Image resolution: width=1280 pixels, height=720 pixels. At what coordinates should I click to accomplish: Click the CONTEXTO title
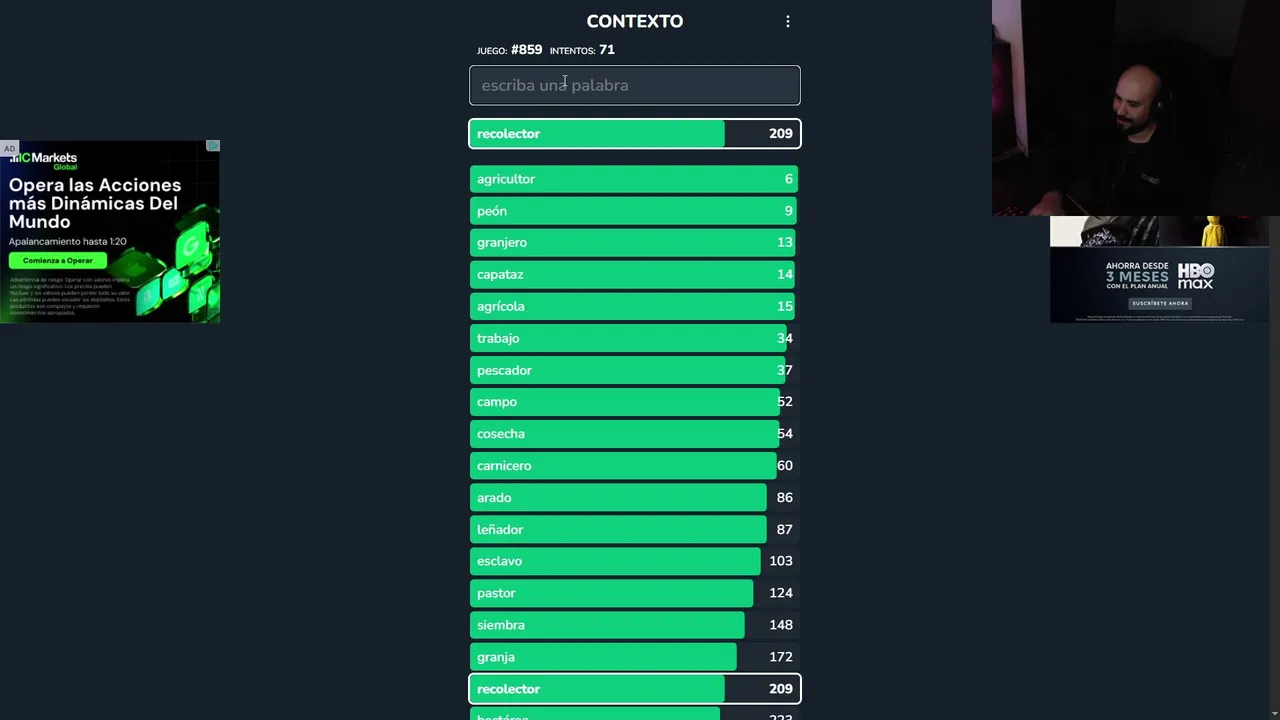coord(635,21)
